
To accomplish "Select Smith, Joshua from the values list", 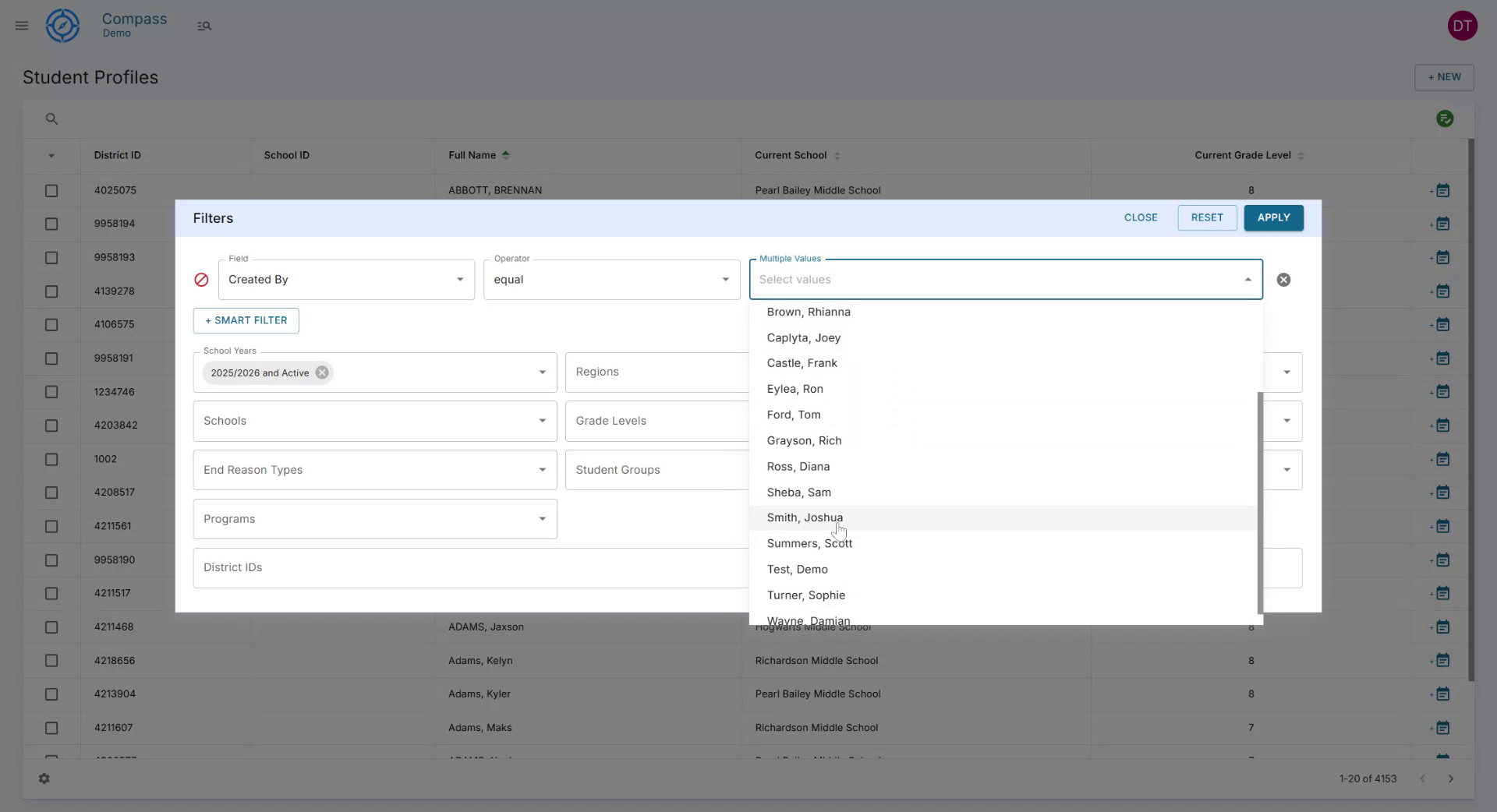I will 805,517.
